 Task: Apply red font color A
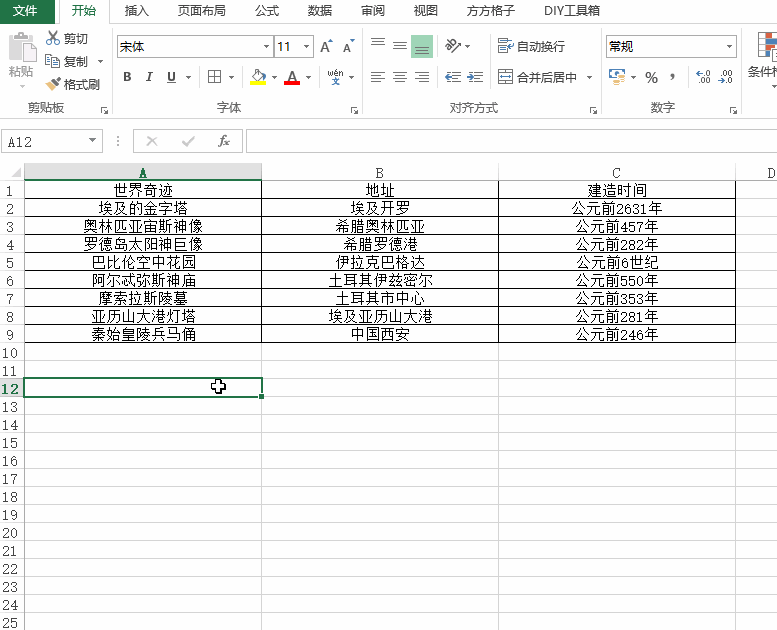click(x=292, y=77)
